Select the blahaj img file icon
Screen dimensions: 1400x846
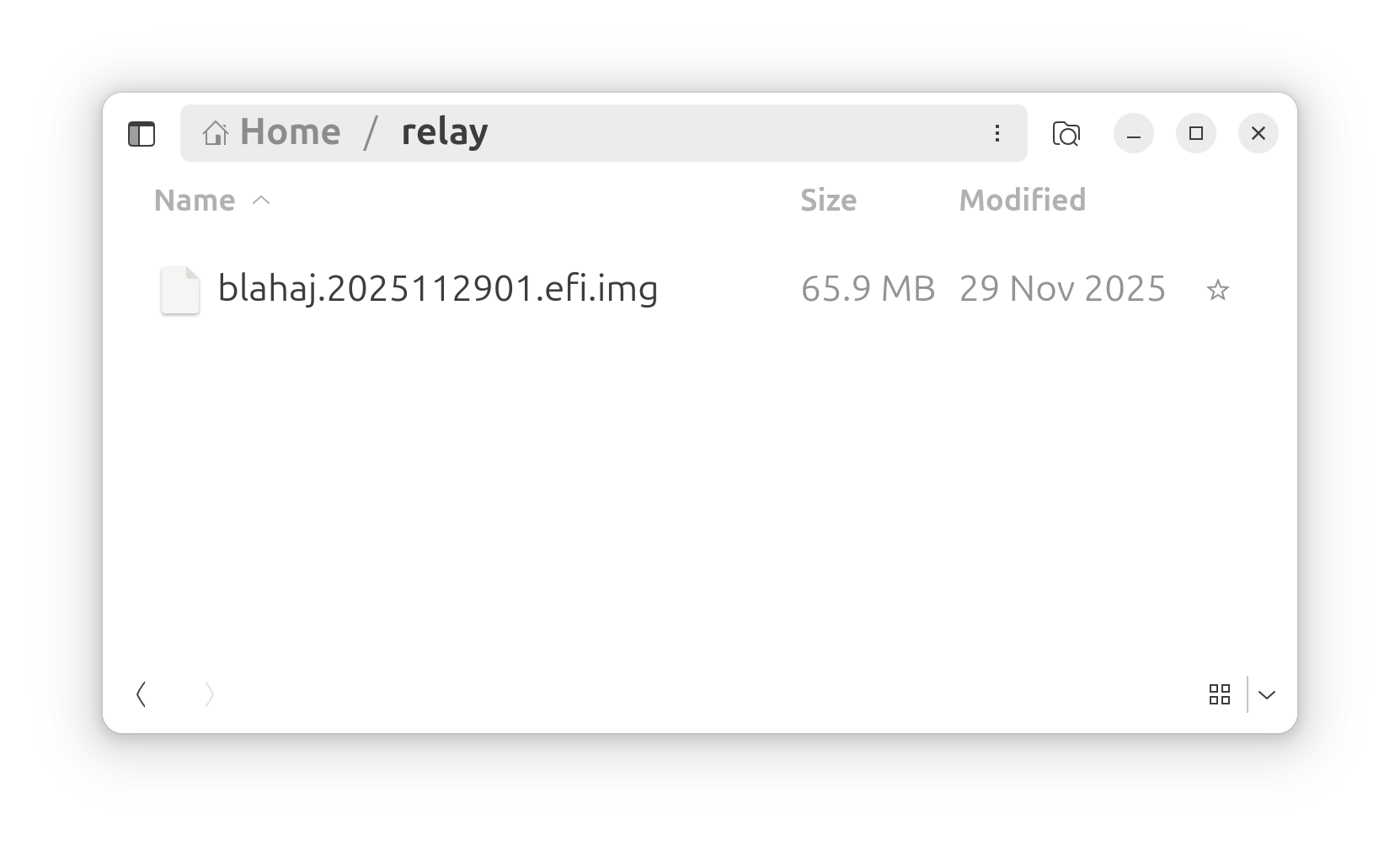point(179,289)
